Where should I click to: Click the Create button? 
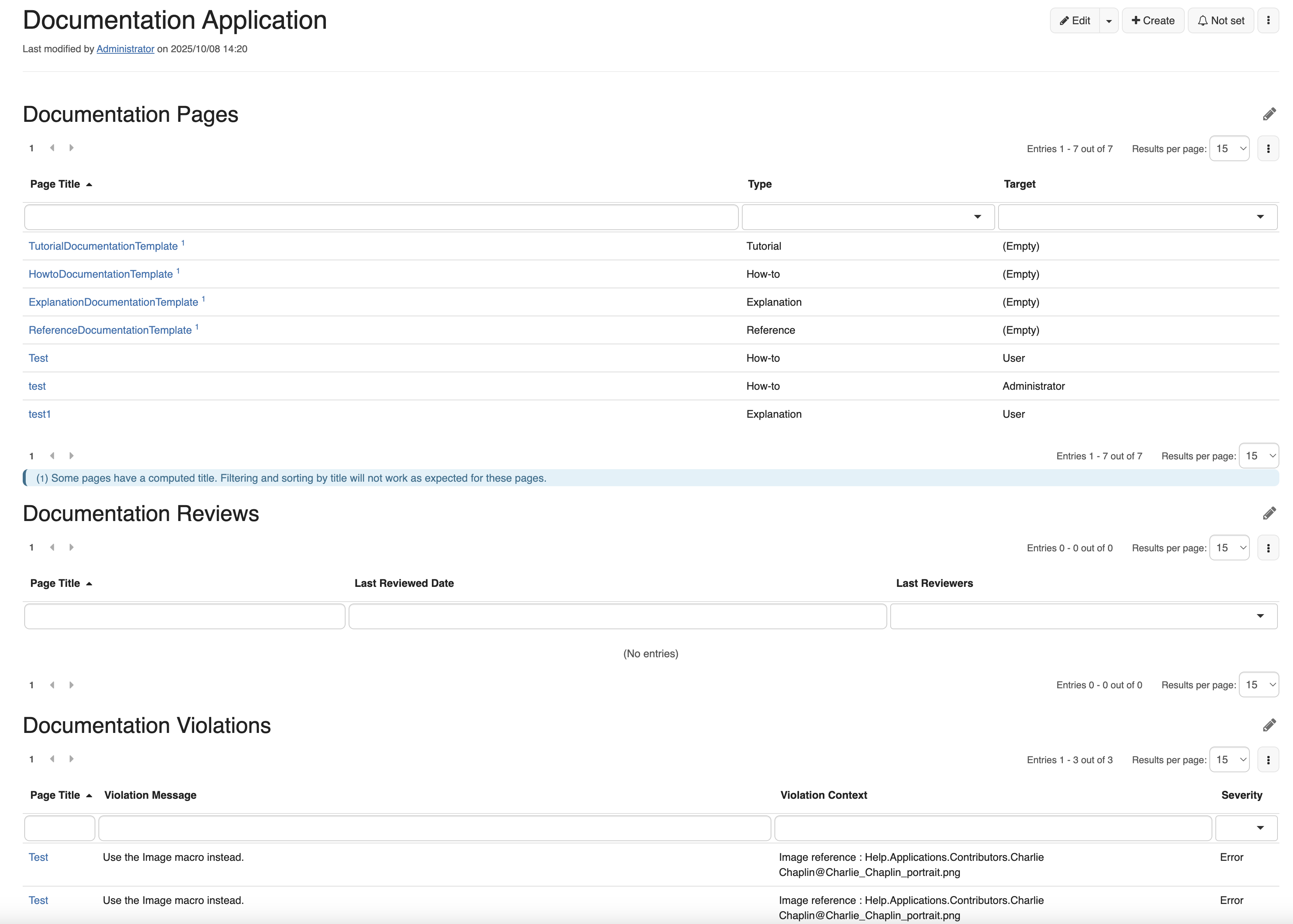(1153, 20)
